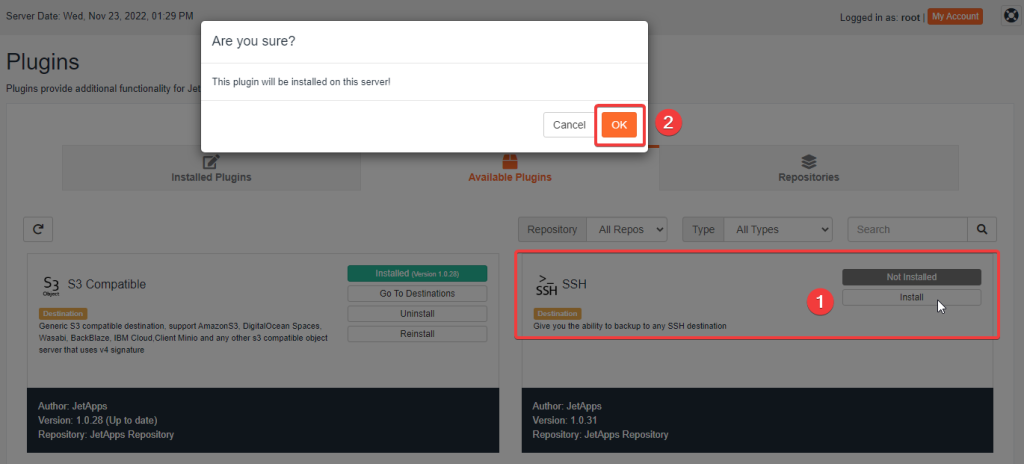Focus the plugin Search field
This screenshot has height=464, width=1024.
click(908, 229)
